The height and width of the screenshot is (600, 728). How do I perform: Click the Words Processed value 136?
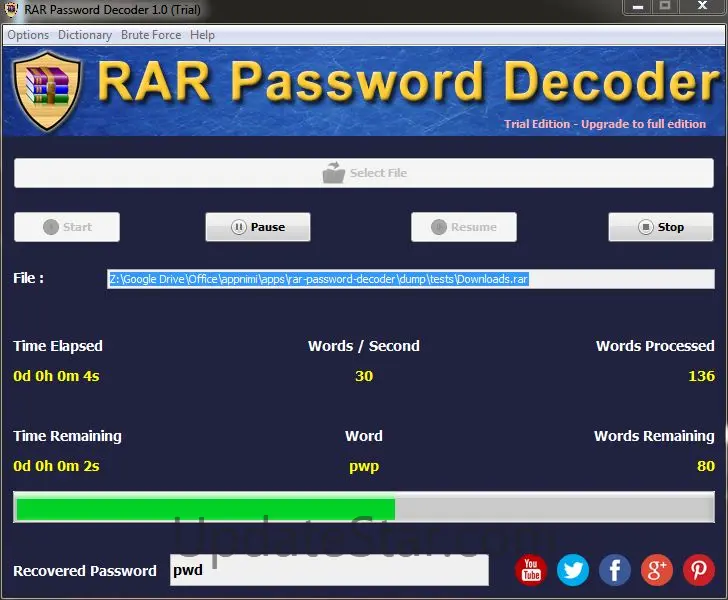point(701,376)
